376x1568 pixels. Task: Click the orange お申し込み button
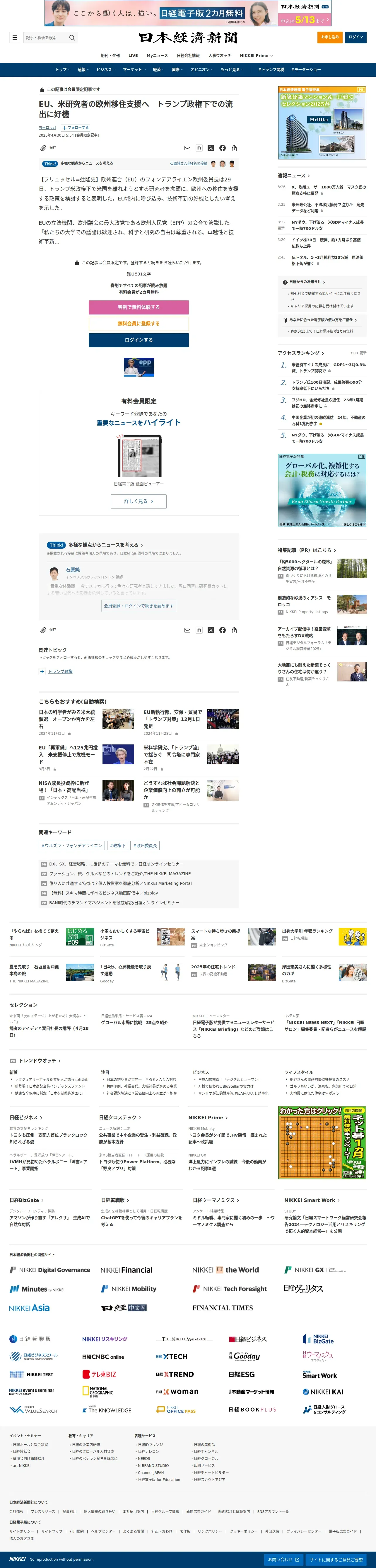[330, 37]
